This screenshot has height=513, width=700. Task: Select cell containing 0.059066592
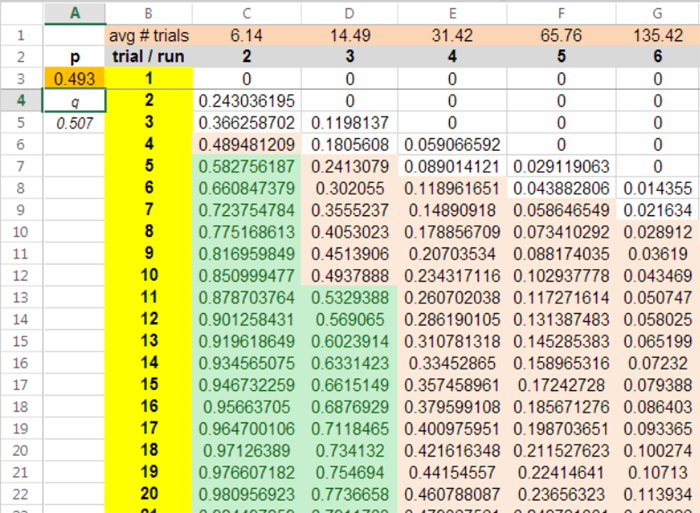(x=453, y=144)
